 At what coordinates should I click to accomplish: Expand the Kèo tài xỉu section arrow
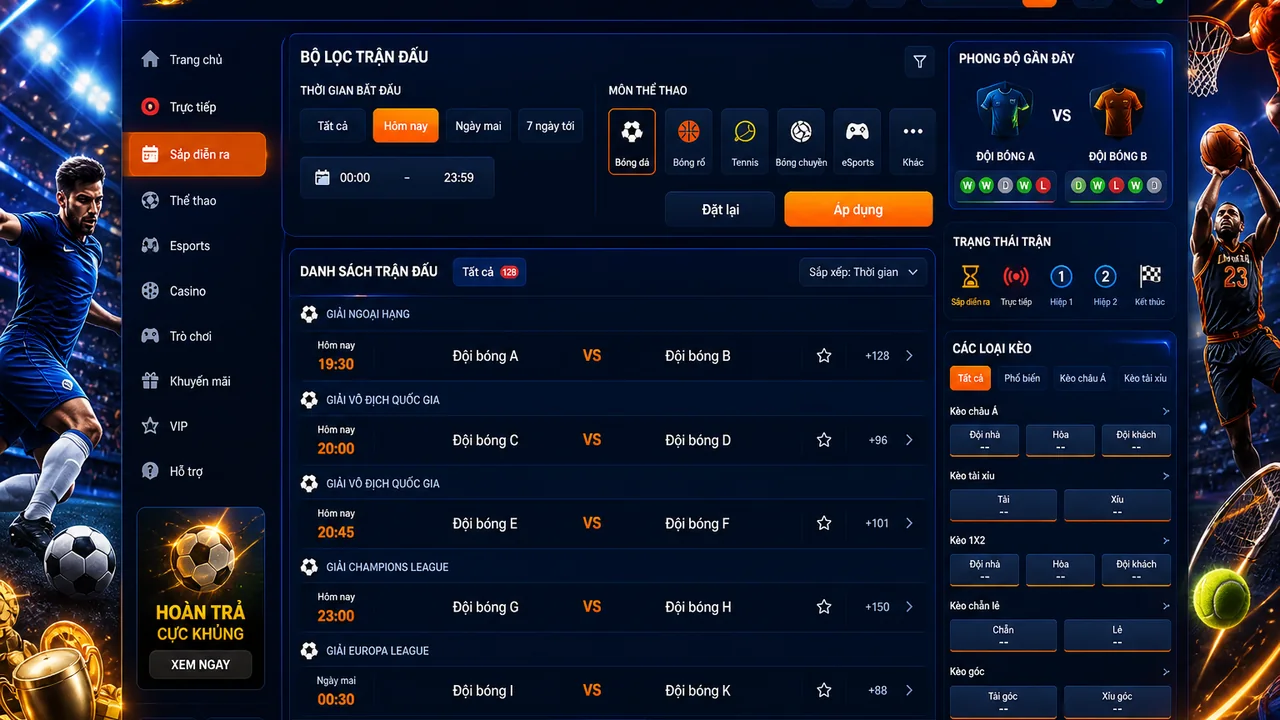point(1166,476)
